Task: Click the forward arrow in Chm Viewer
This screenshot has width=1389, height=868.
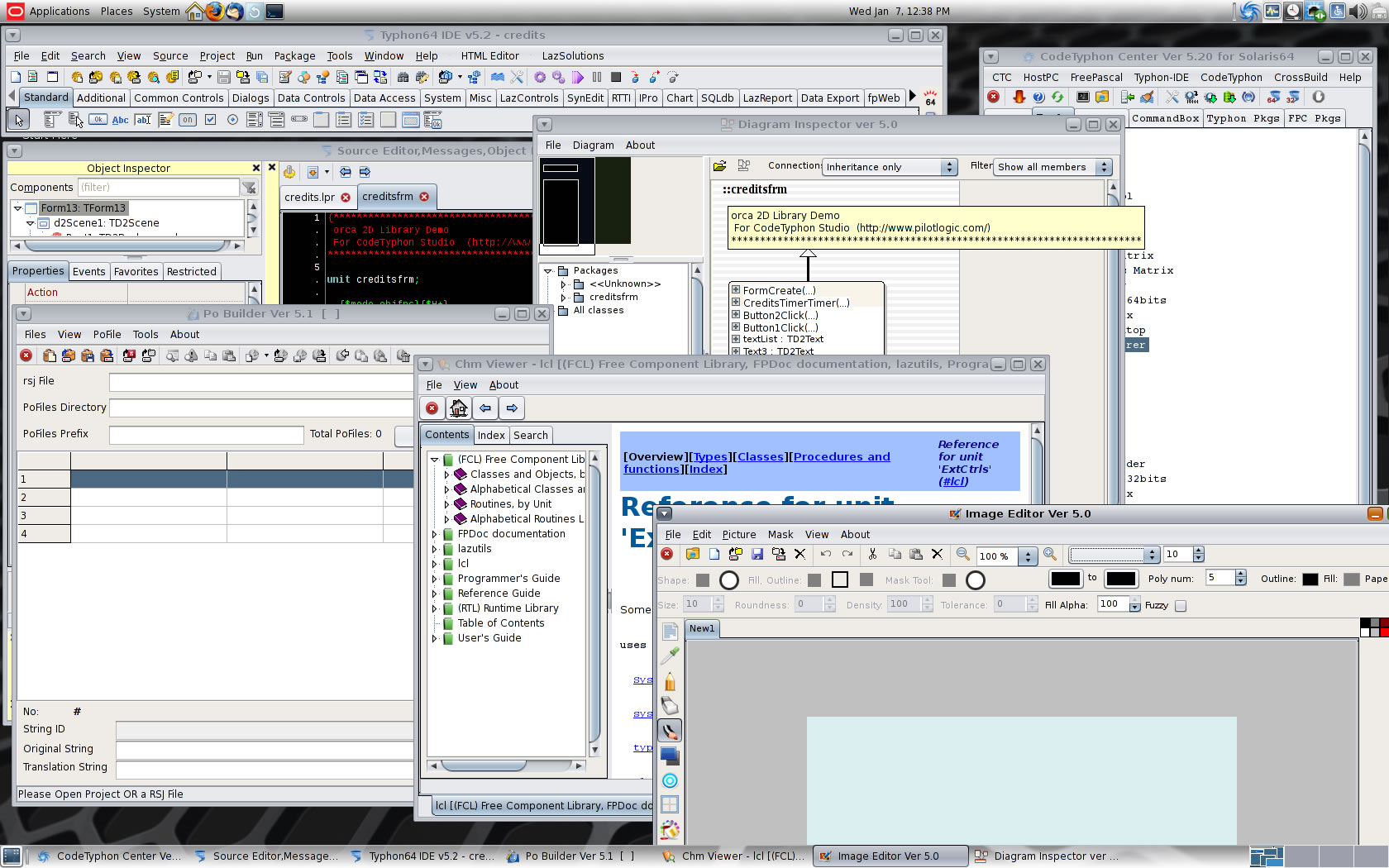Action: click(512, 408)
